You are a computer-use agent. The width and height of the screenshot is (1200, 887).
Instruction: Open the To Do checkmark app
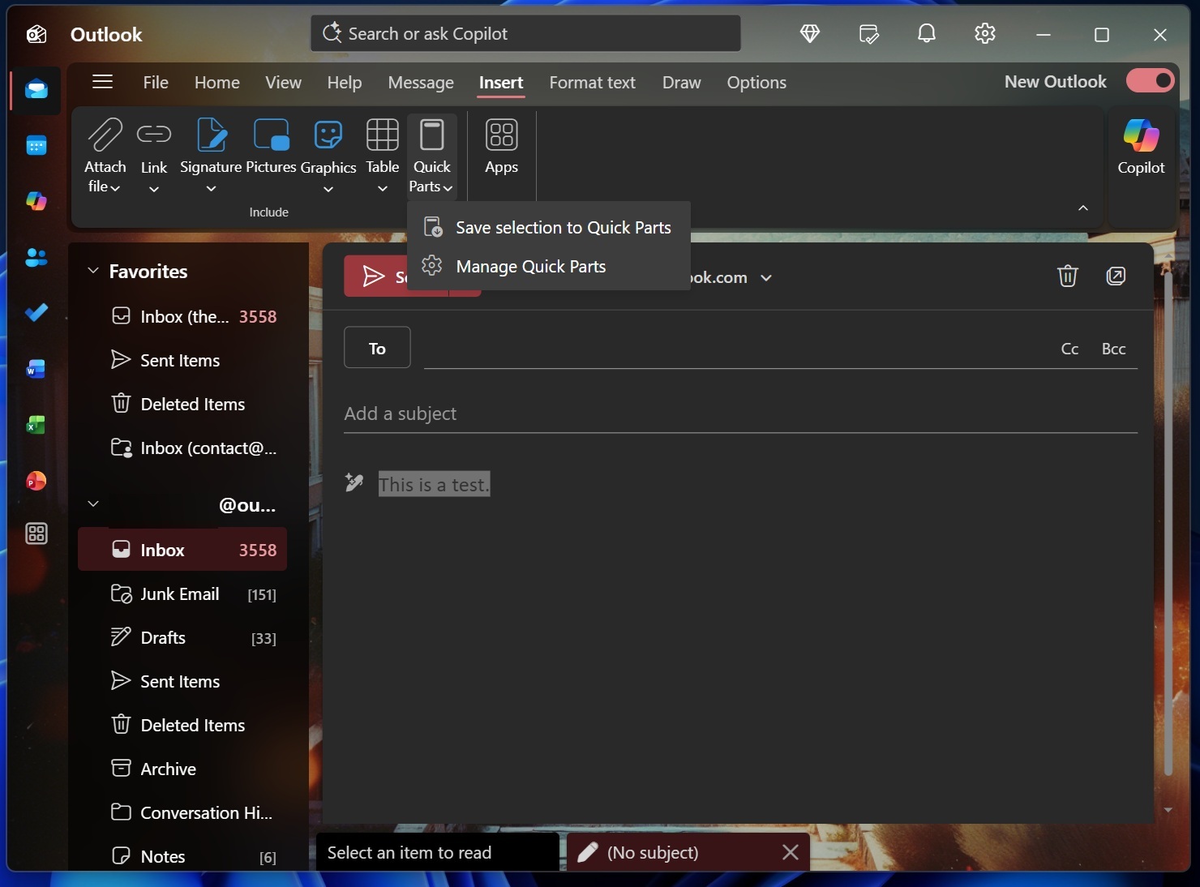(36, 313)
